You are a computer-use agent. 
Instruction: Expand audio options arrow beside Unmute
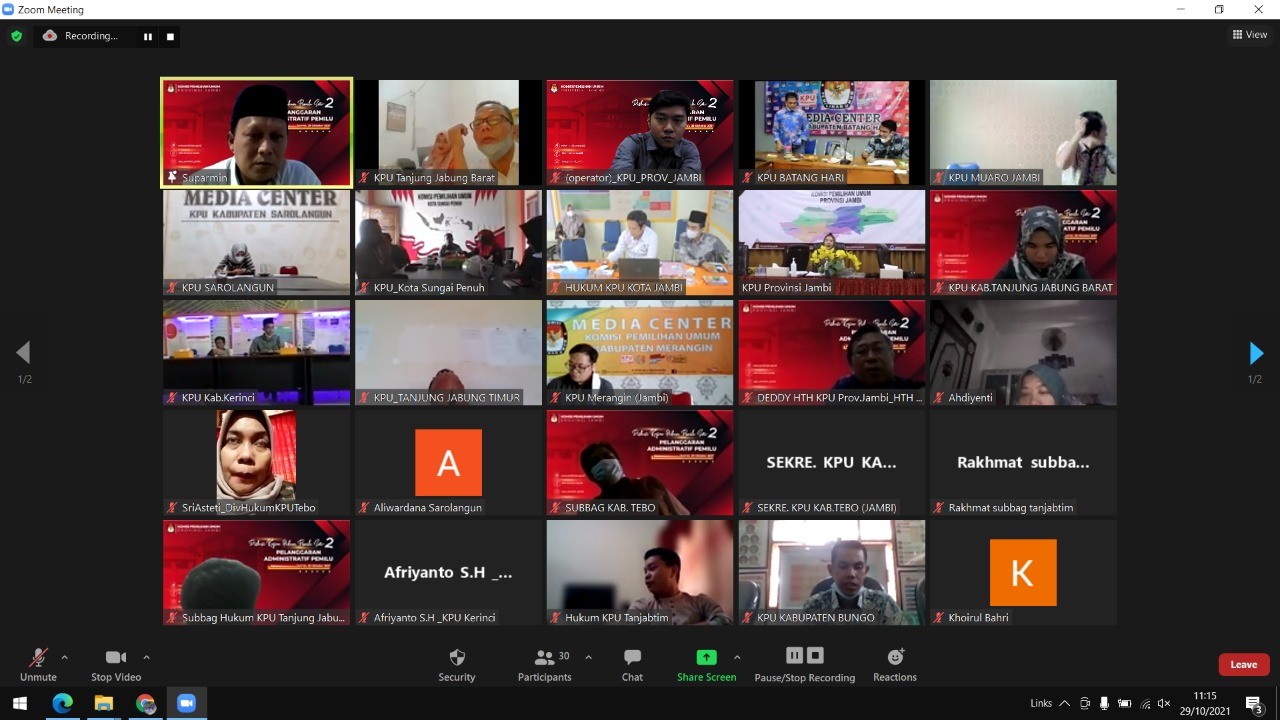[x=65, y=657]
